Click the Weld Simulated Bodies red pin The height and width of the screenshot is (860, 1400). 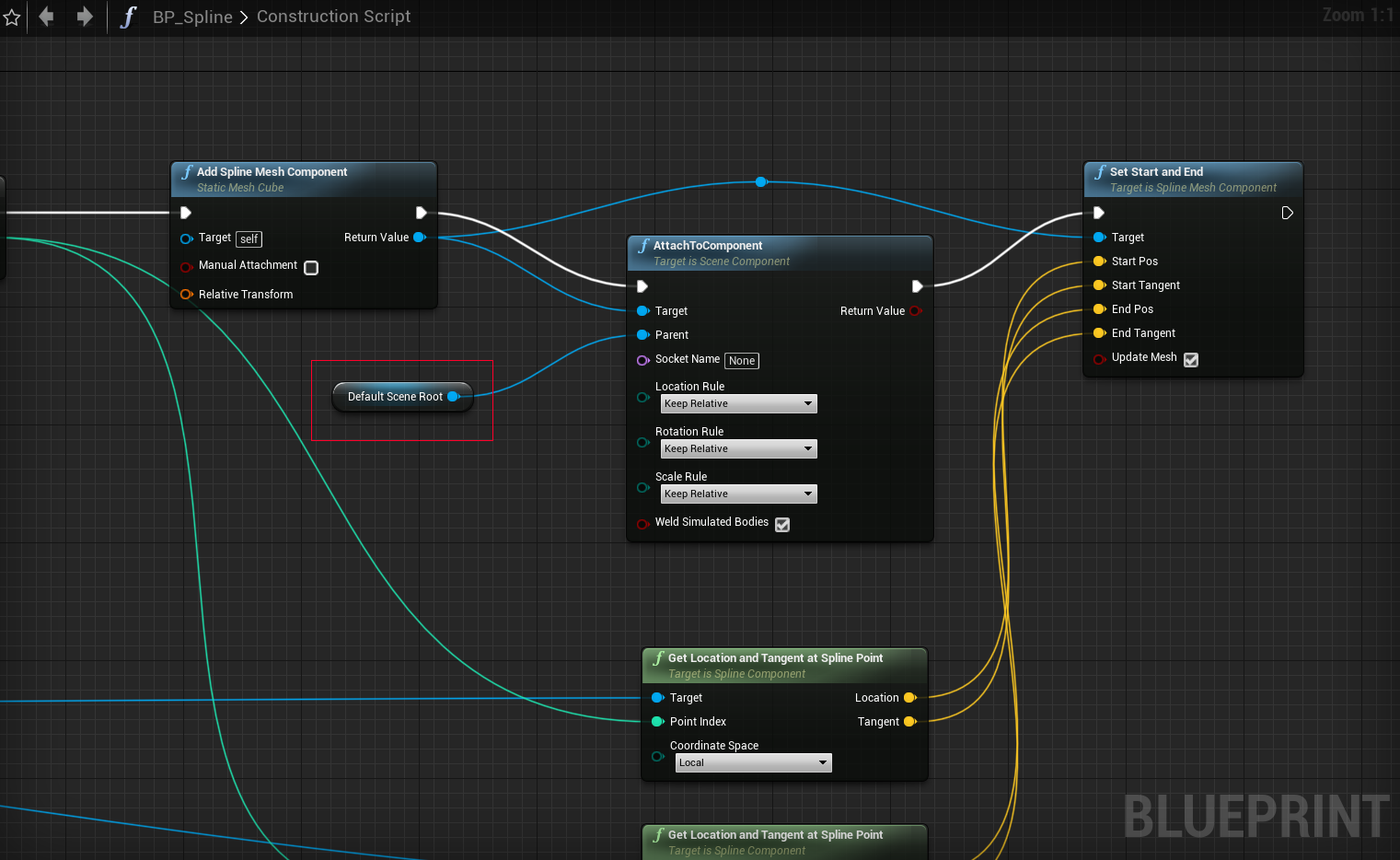point(642,525)
